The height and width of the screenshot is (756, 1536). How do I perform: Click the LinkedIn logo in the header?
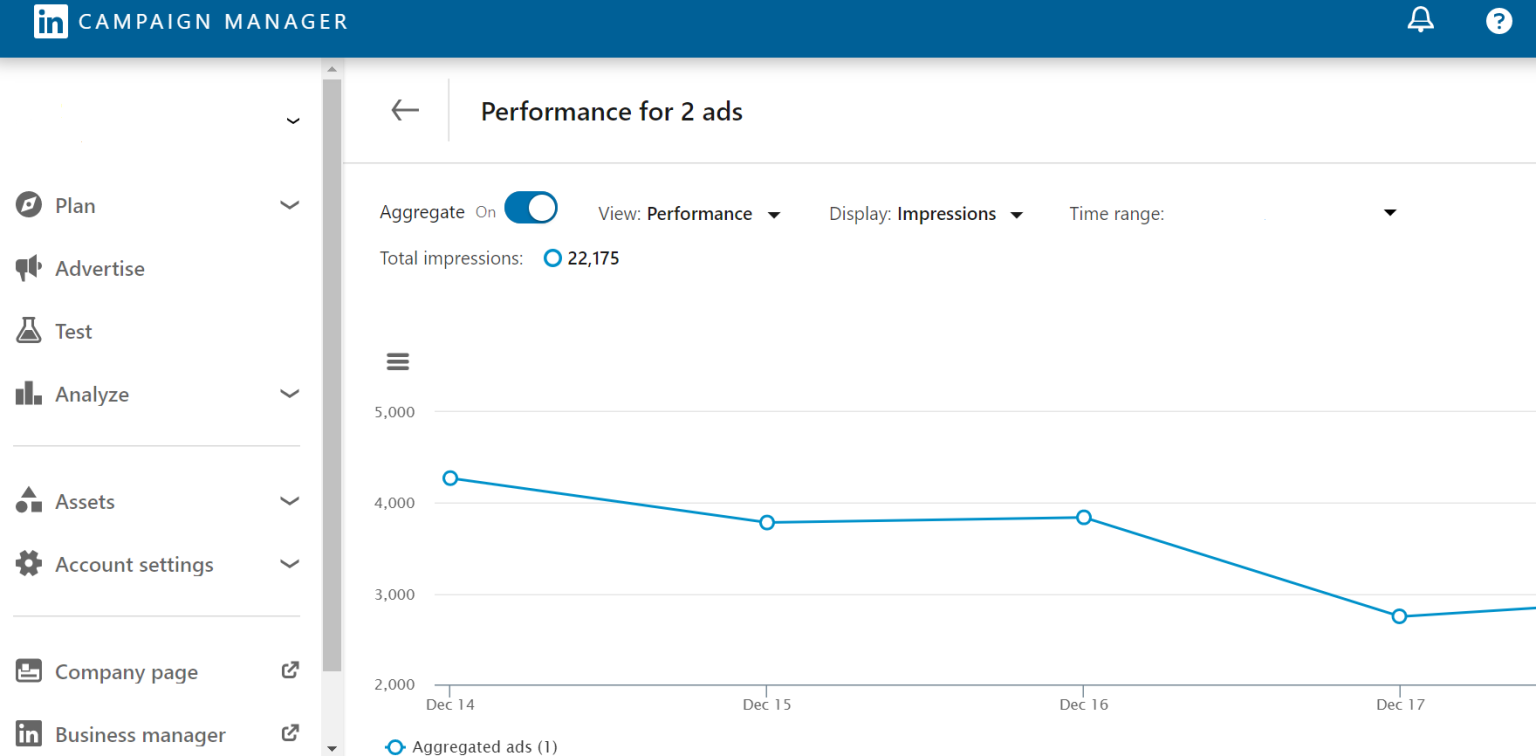point(50,21)
